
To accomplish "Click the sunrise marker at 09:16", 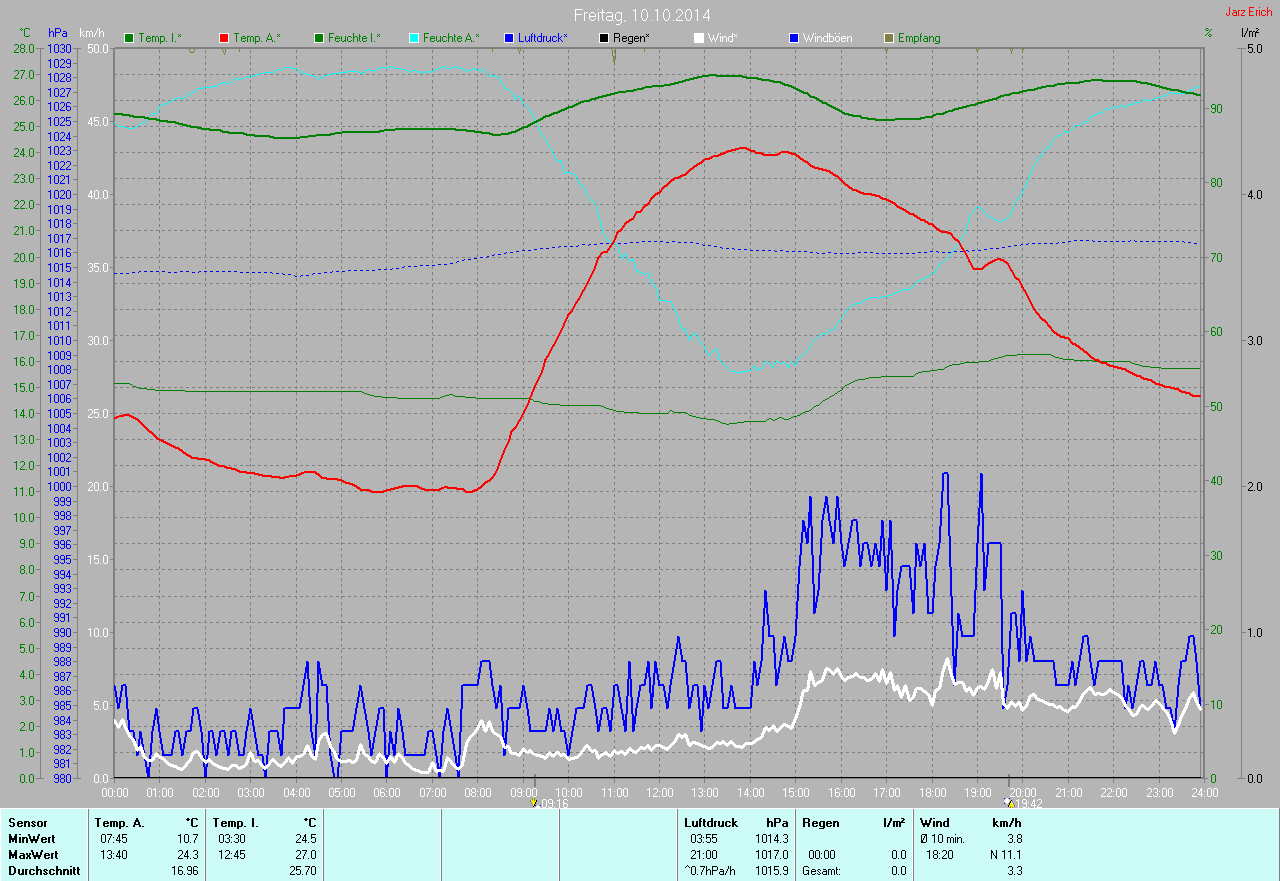I will pos(536,802).
